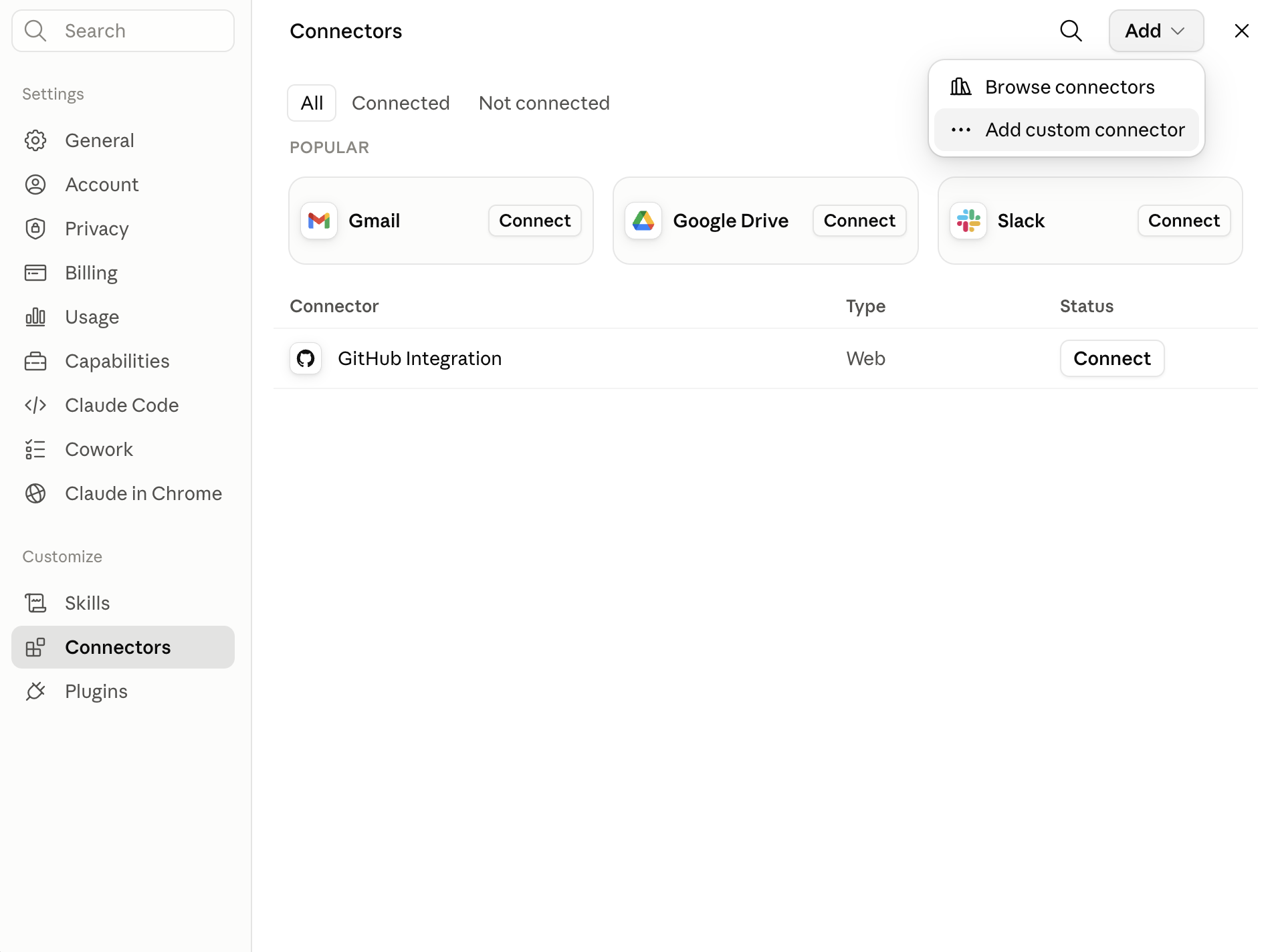Open the Claude Code section
This screenshot has width=1272, height=952.
[x=123, y=405]
